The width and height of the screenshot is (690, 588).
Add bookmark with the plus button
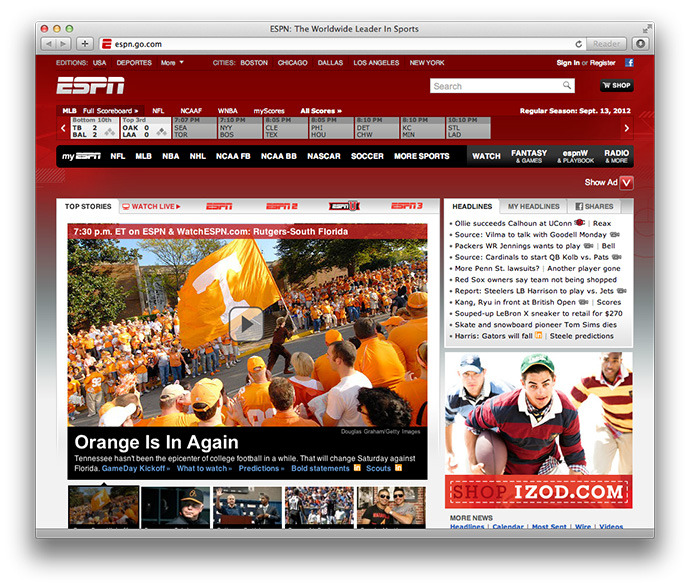coord(85,44)
